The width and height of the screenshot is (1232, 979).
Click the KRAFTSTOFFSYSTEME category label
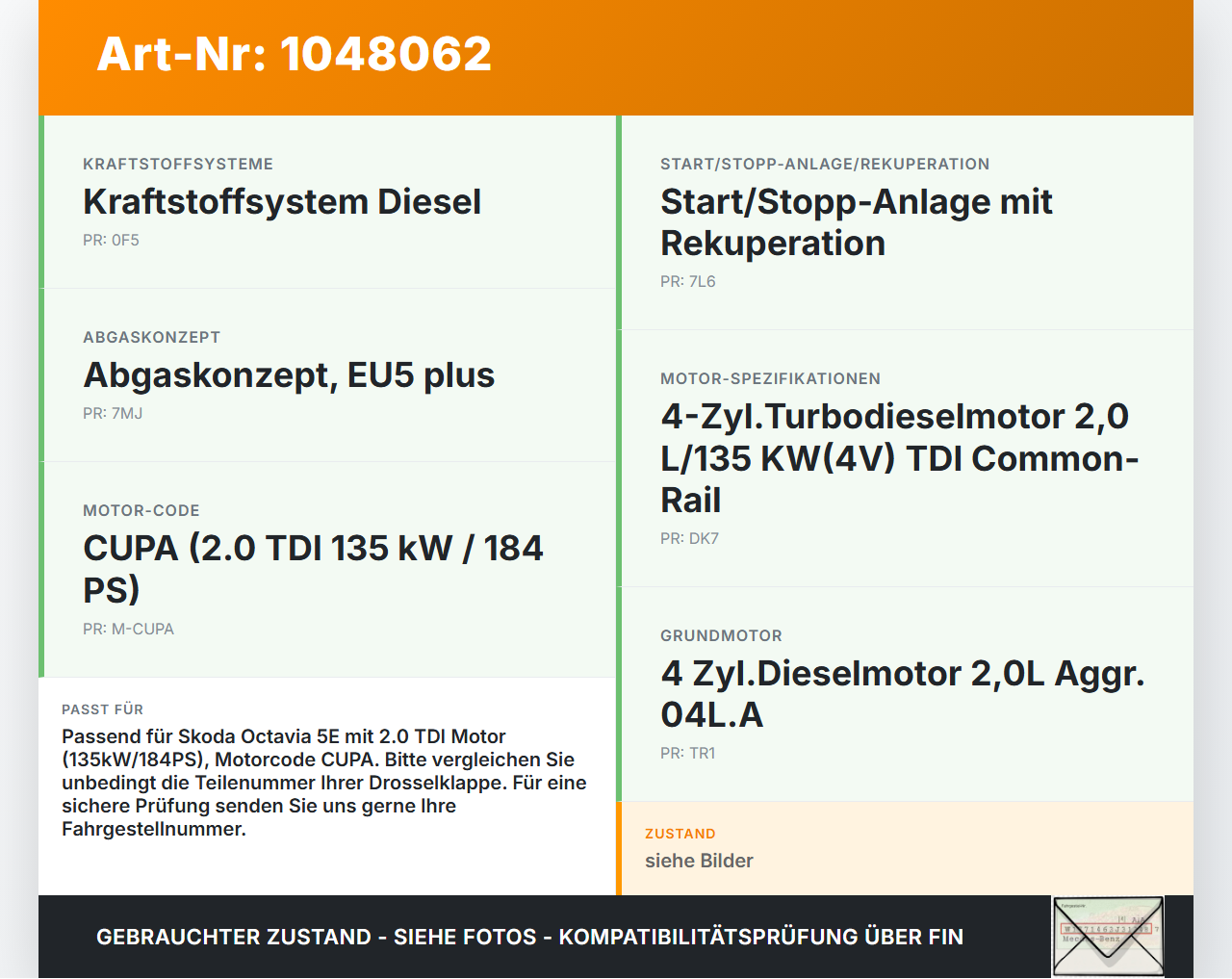coord(178,165)
